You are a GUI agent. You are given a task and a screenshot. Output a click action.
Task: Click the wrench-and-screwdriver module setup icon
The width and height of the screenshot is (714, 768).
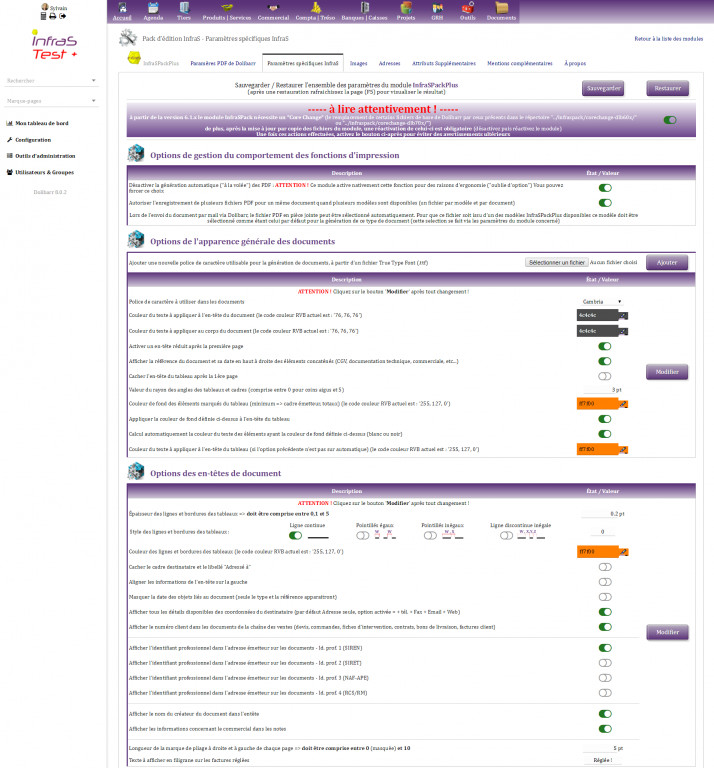pyautogui.click(x=128, y=38)
